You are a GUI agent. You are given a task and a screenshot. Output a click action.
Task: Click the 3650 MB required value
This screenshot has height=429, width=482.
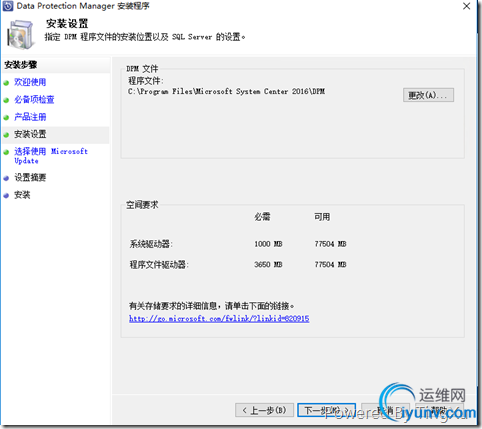pyautogui.click(x=268, y=265)
